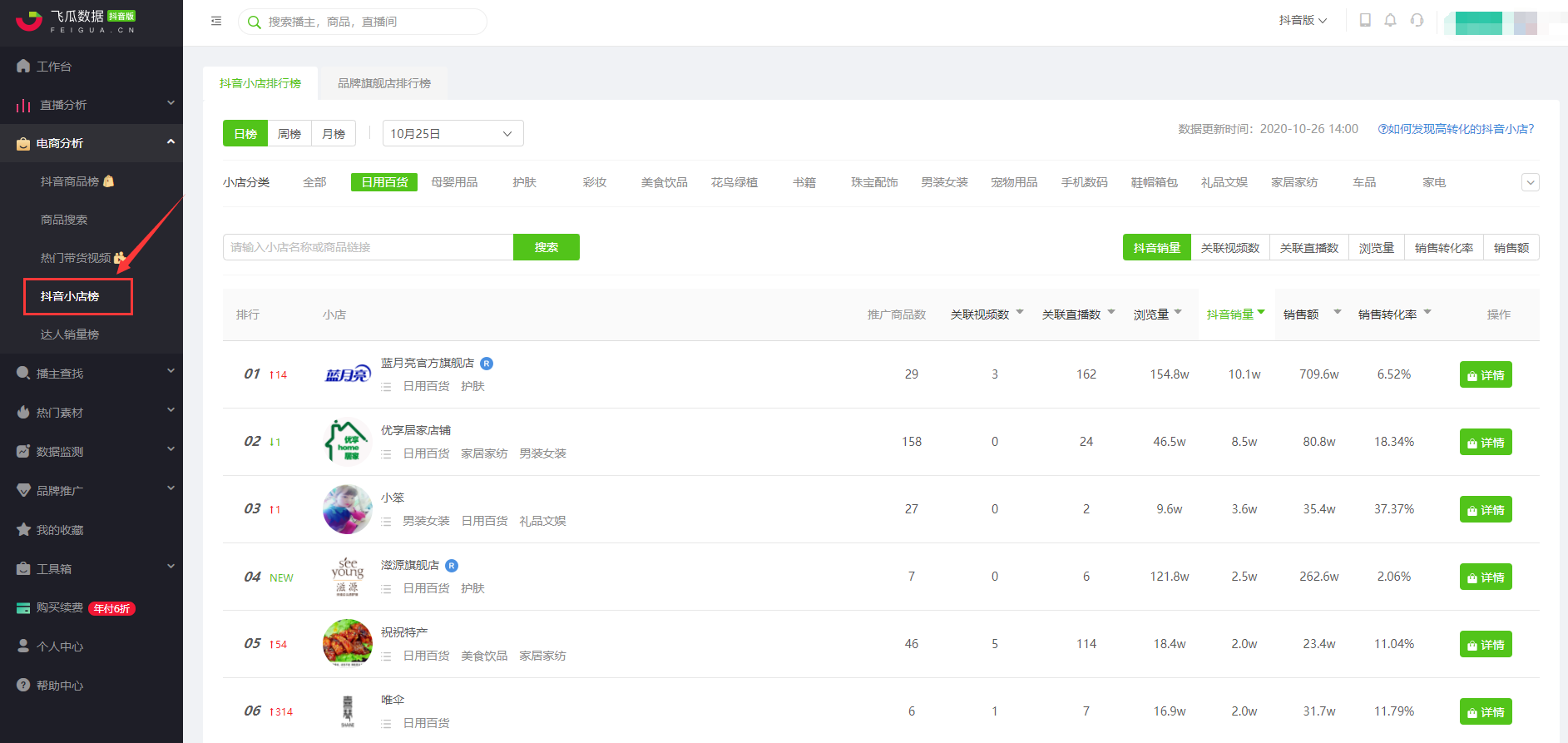1568x743 pixels.
Task: Click the 蓝月亮 shop logo thumbnail
Action: 348,374
